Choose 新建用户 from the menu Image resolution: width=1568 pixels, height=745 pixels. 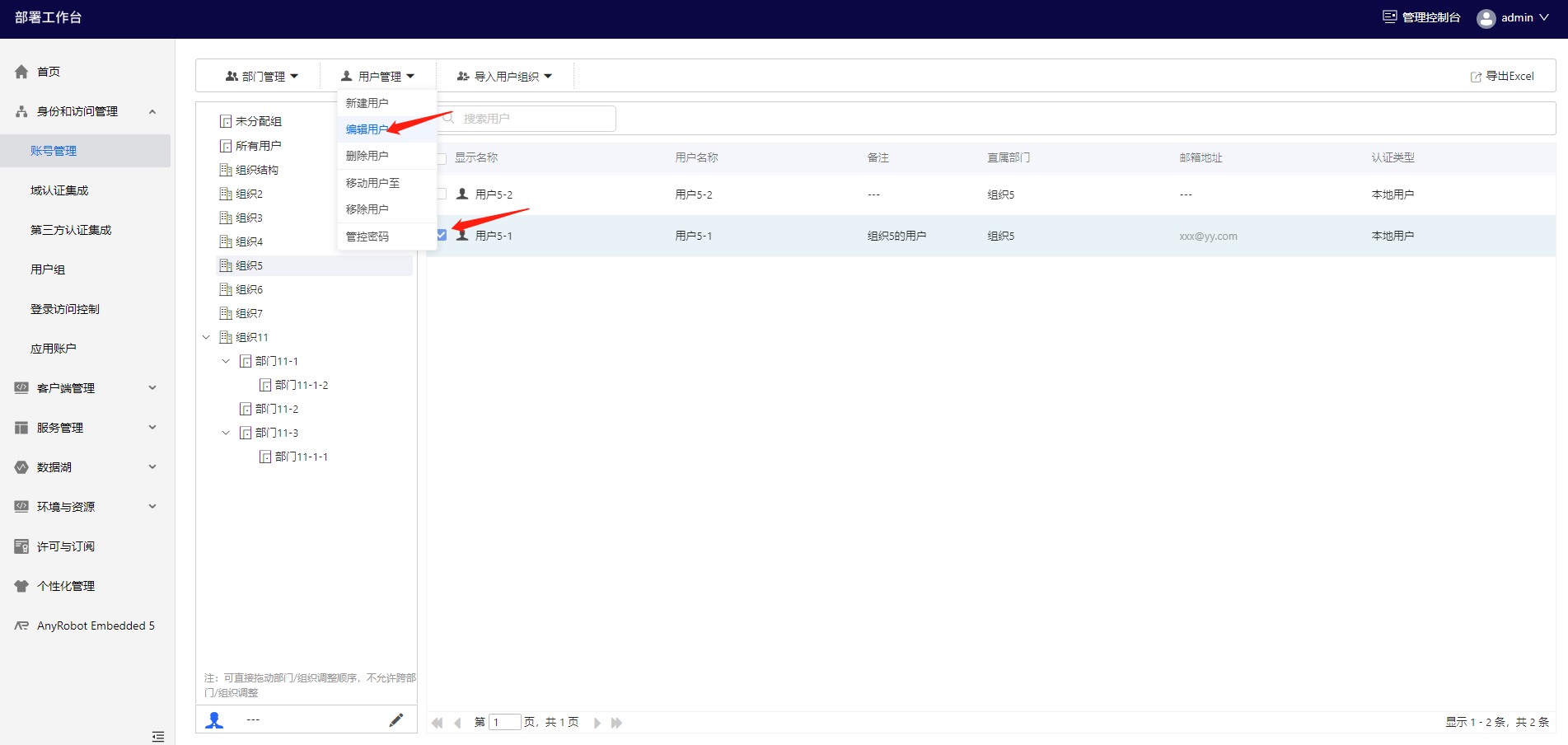tap(387, 103)
